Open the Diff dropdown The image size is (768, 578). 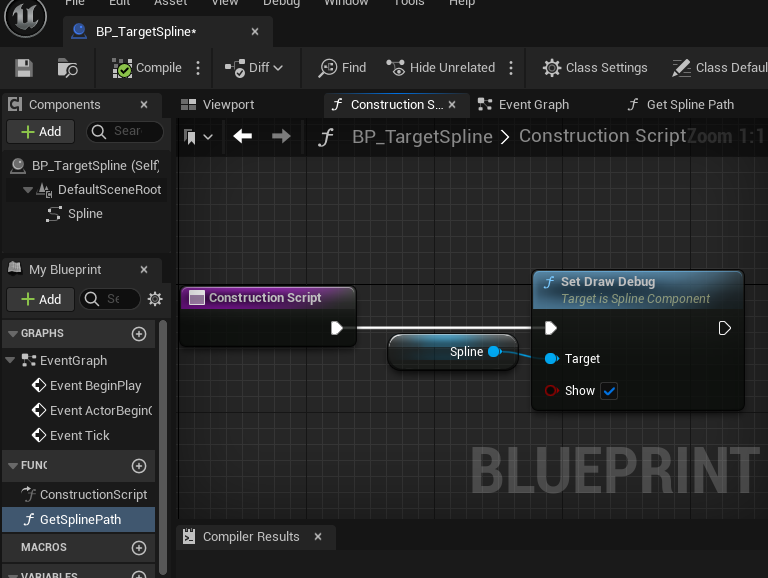[x=254, y=68]
